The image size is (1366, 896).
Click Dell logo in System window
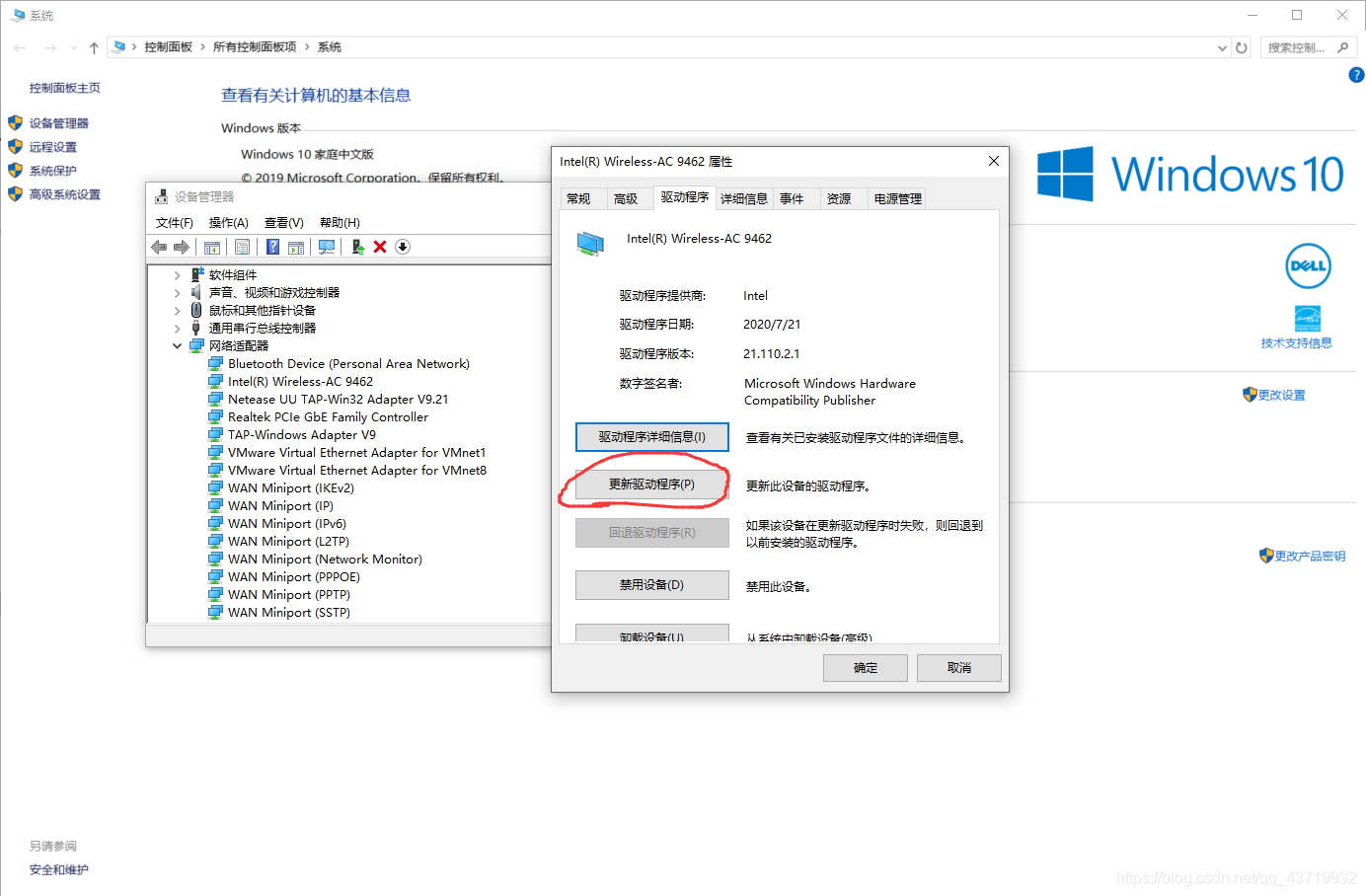pos(1308,266)
